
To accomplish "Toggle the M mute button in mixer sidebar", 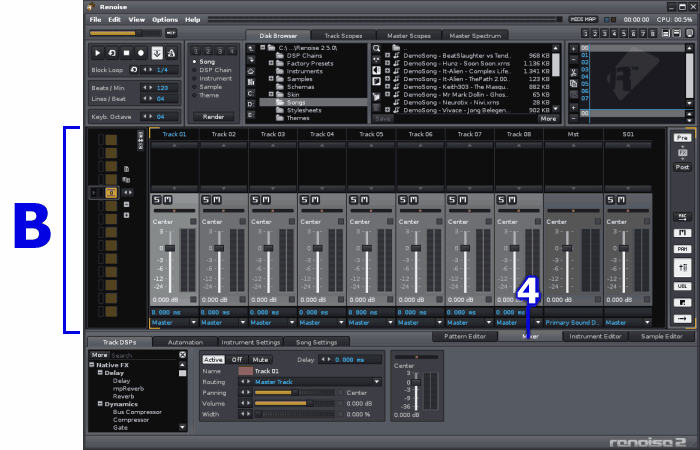I will point(682,233).
